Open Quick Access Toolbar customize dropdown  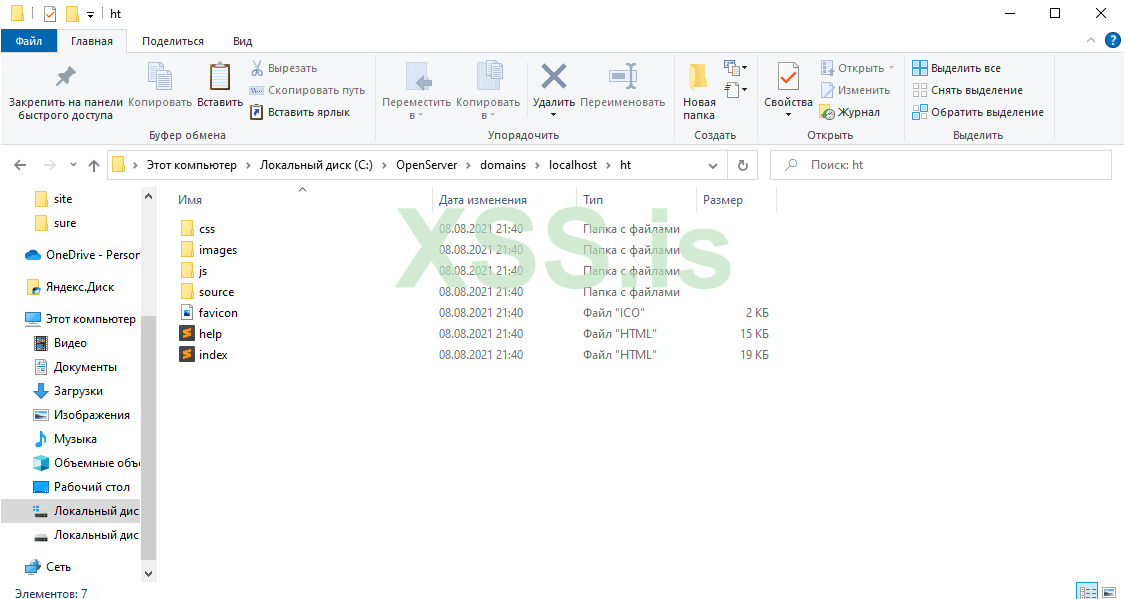90,14
